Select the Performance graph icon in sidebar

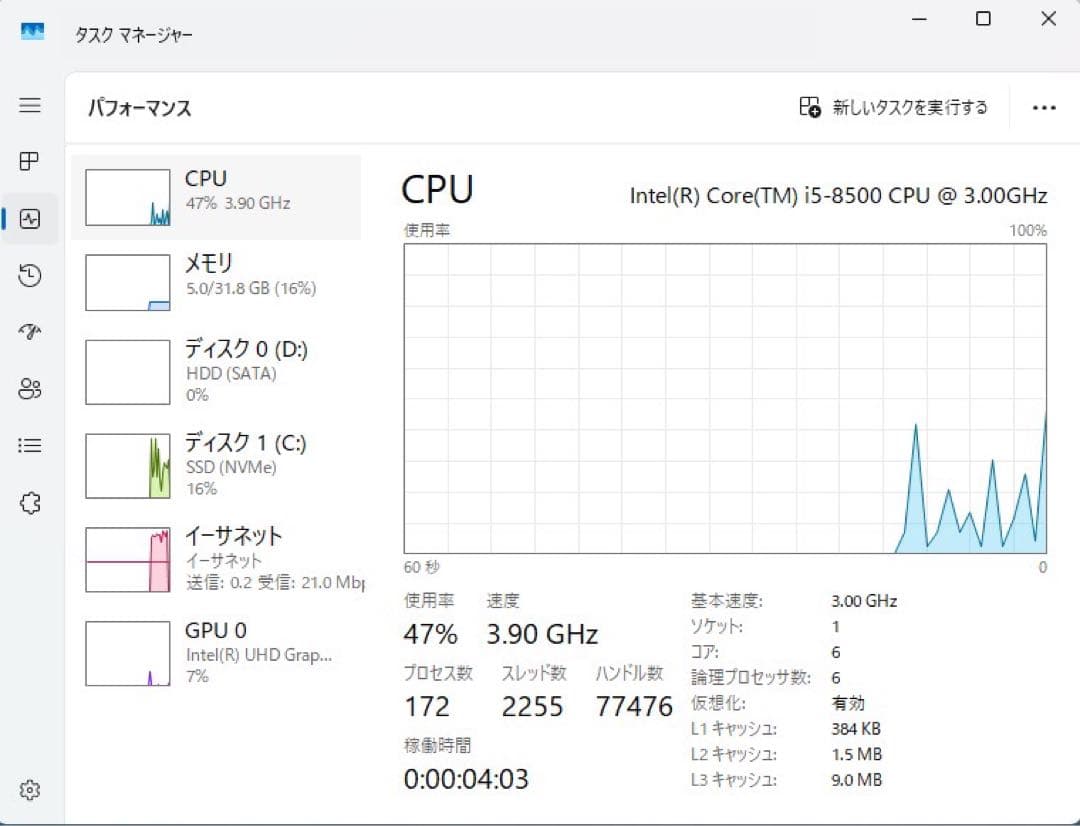(x=30, y=218)
